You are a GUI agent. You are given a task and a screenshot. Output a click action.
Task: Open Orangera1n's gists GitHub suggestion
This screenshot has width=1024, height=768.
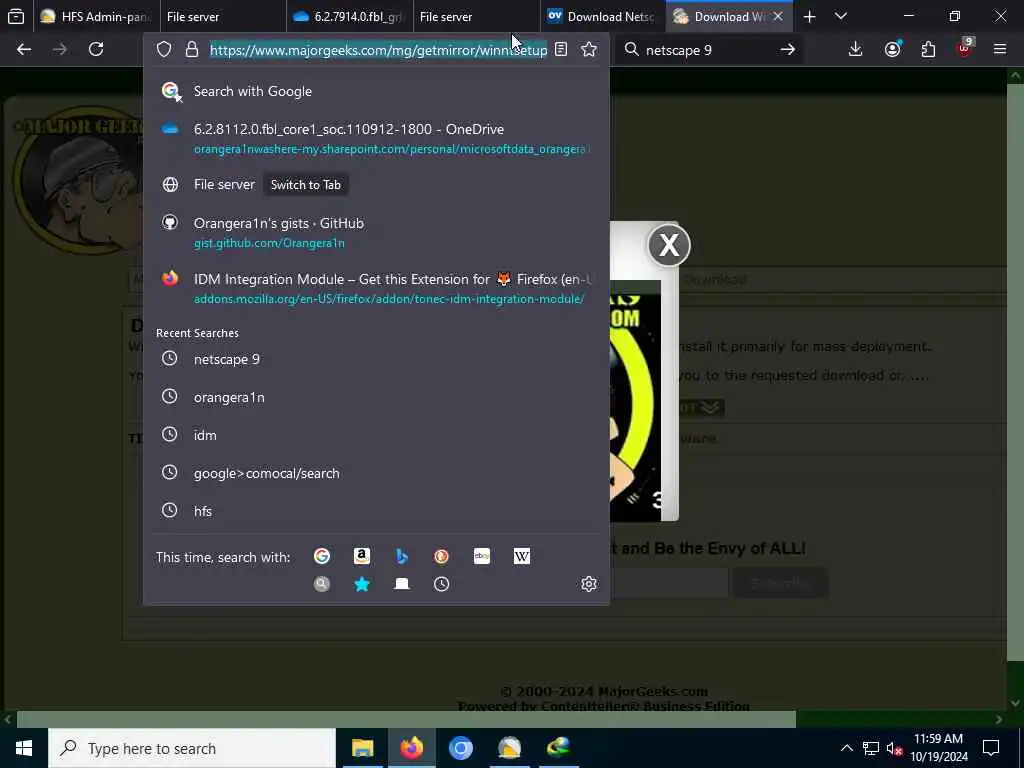(376, 232)
